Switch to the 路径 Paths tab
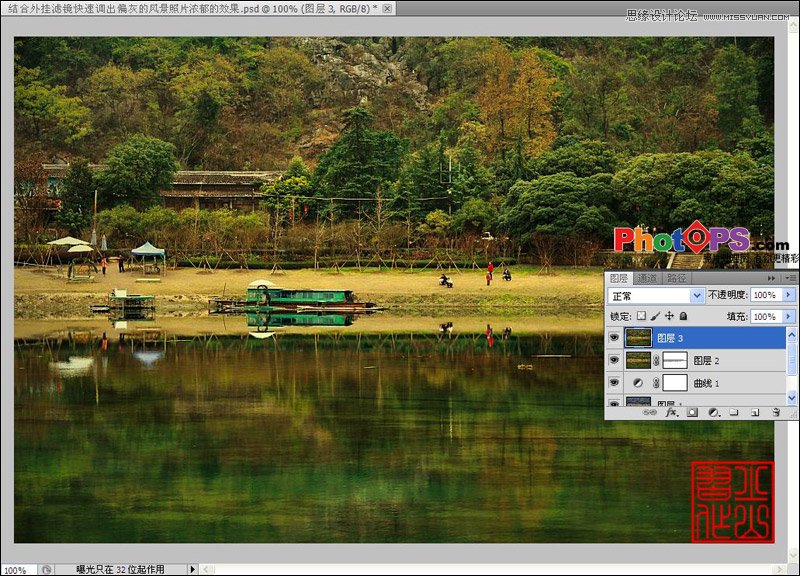The height and width of the screenshot is (576, 800). 675,277
